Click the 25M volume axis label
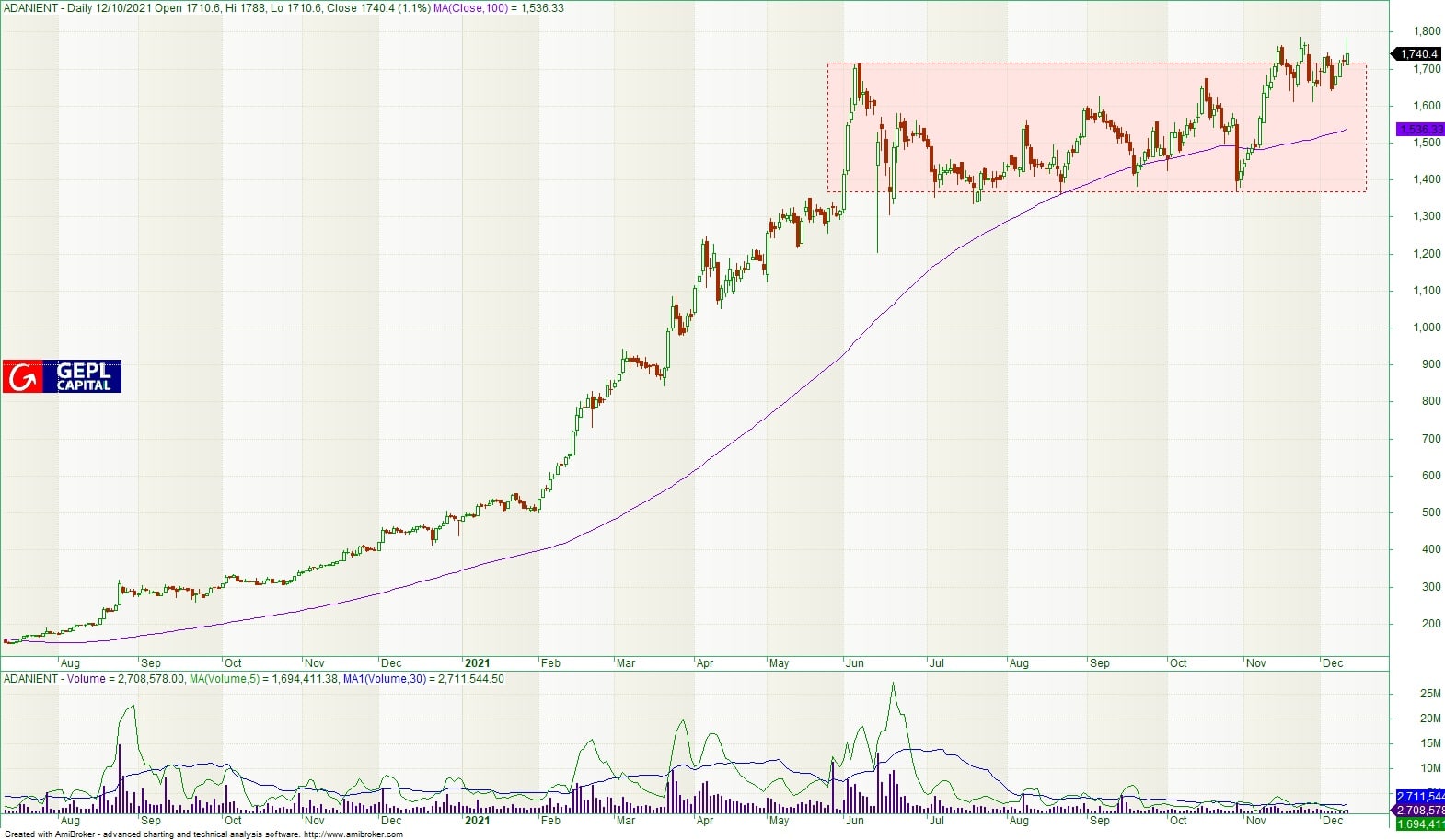 point(1430,694)
